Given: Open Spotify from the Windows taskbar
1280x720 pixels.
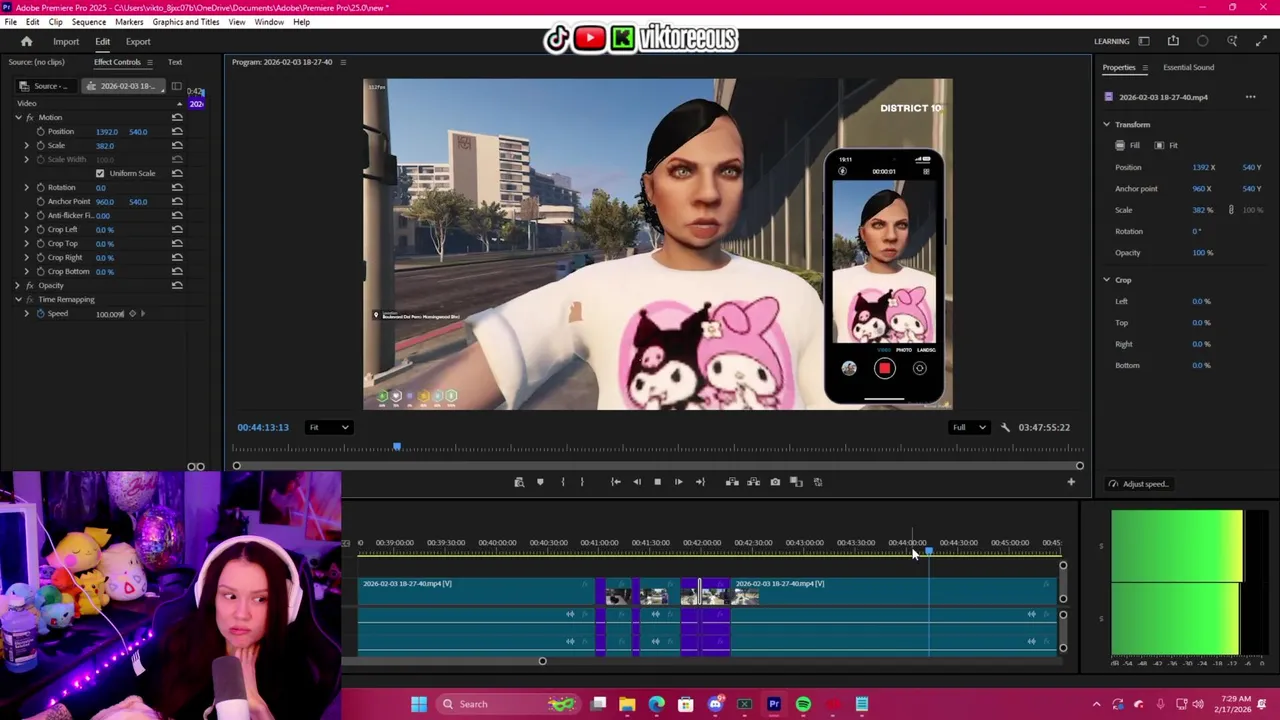Looking at the screenshot, I should [803, 704].
